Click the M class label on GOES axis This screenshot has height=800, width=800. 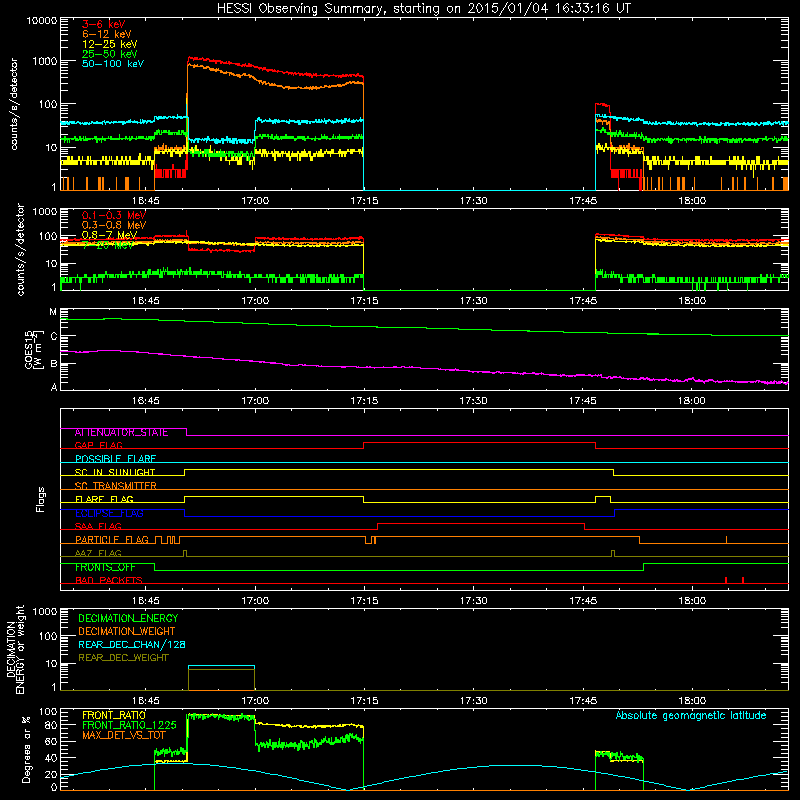pyautogui.click(x=53, y=312)
